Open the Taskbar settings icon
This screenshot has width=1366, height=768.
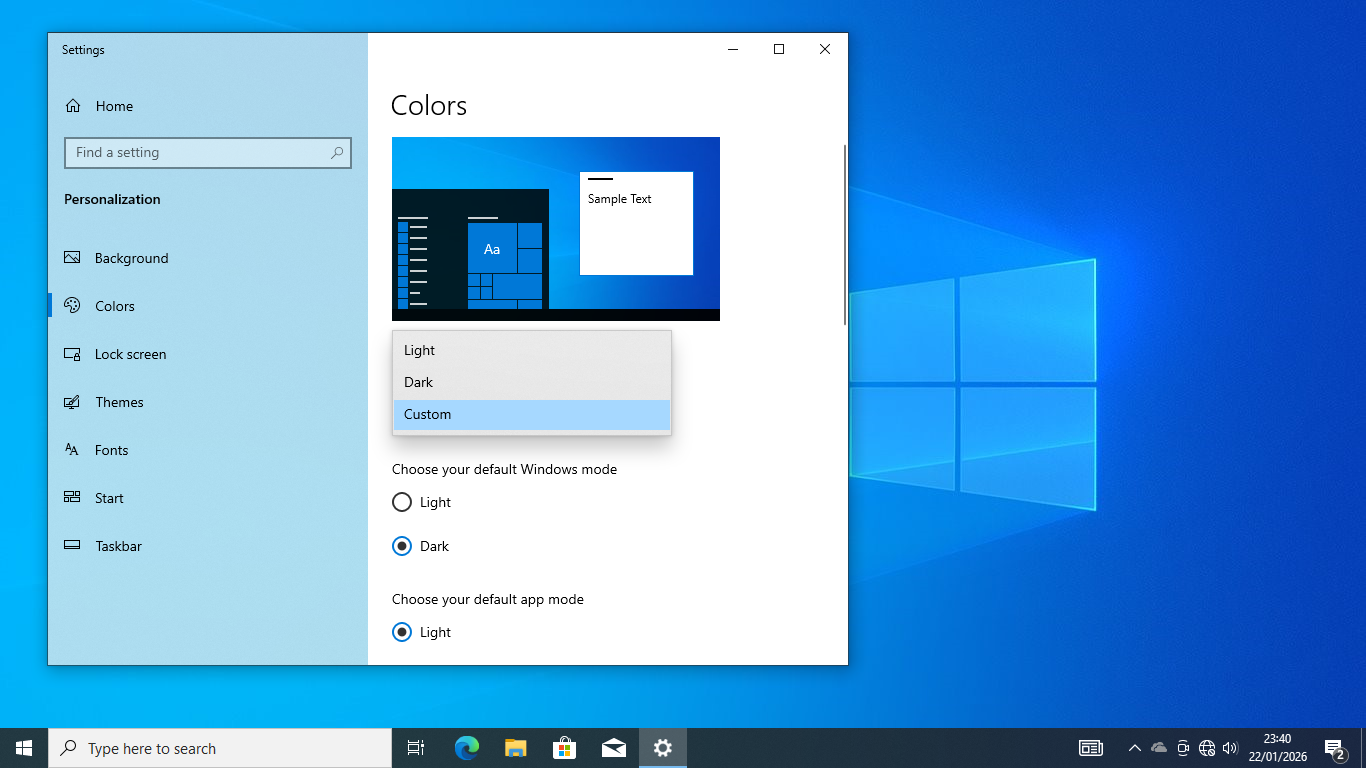[72, 546]
